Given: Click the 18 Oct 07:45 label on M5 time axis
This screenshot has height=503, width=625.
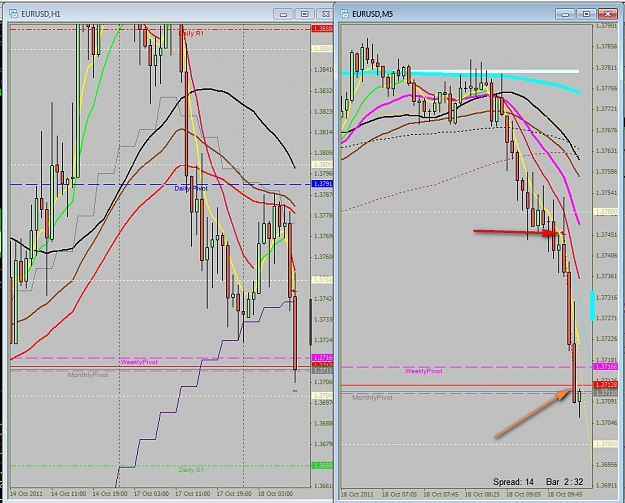Looking at the screenshot, I should (440, 494).
